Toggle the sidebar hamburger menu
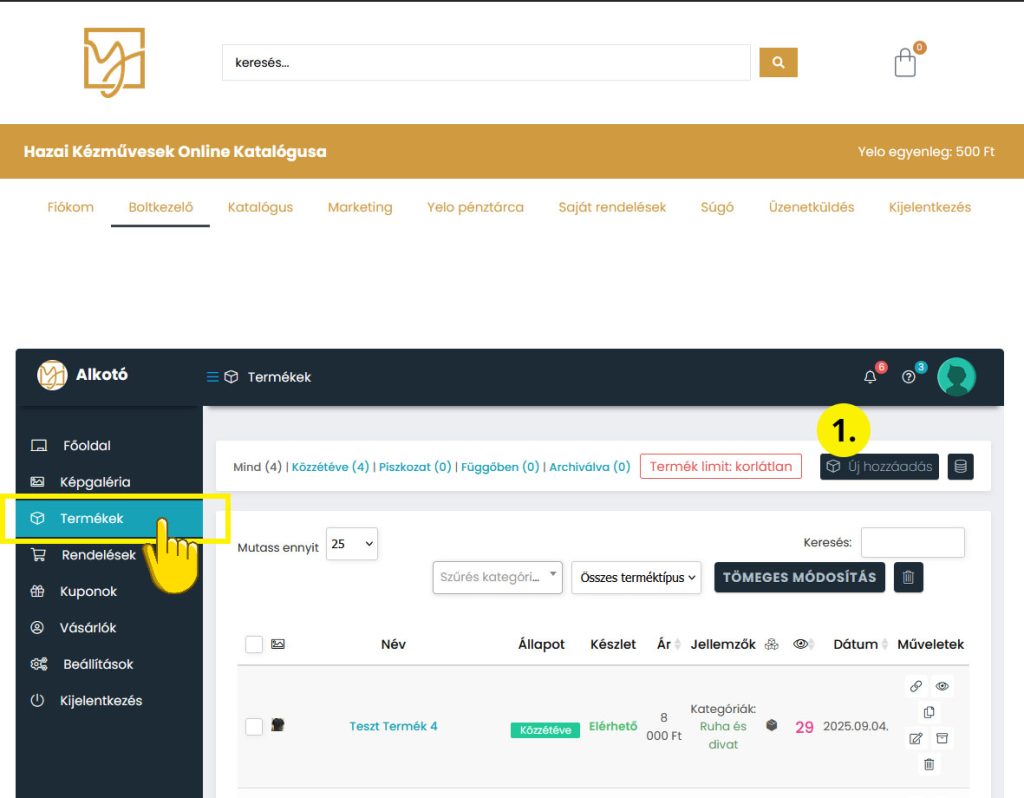 coord(212,377)
